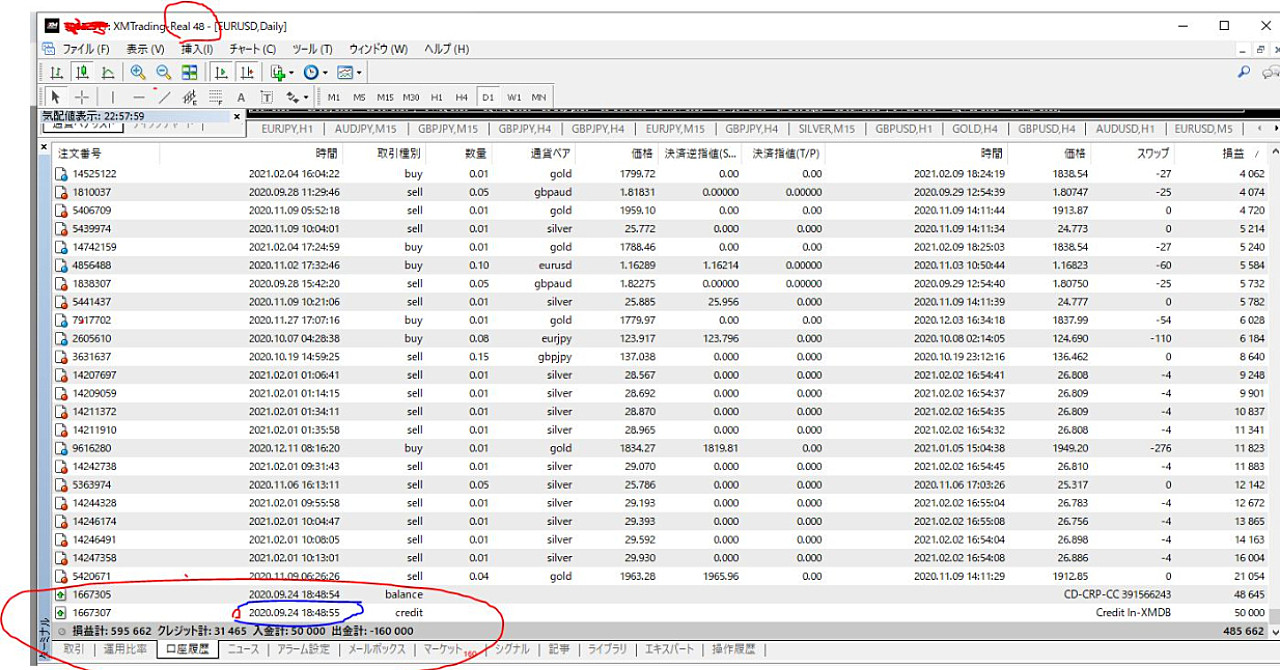The height and width of the screenshot is (670, 1280).
Task: Zoom in on the chart
Action: coord(138,72)
